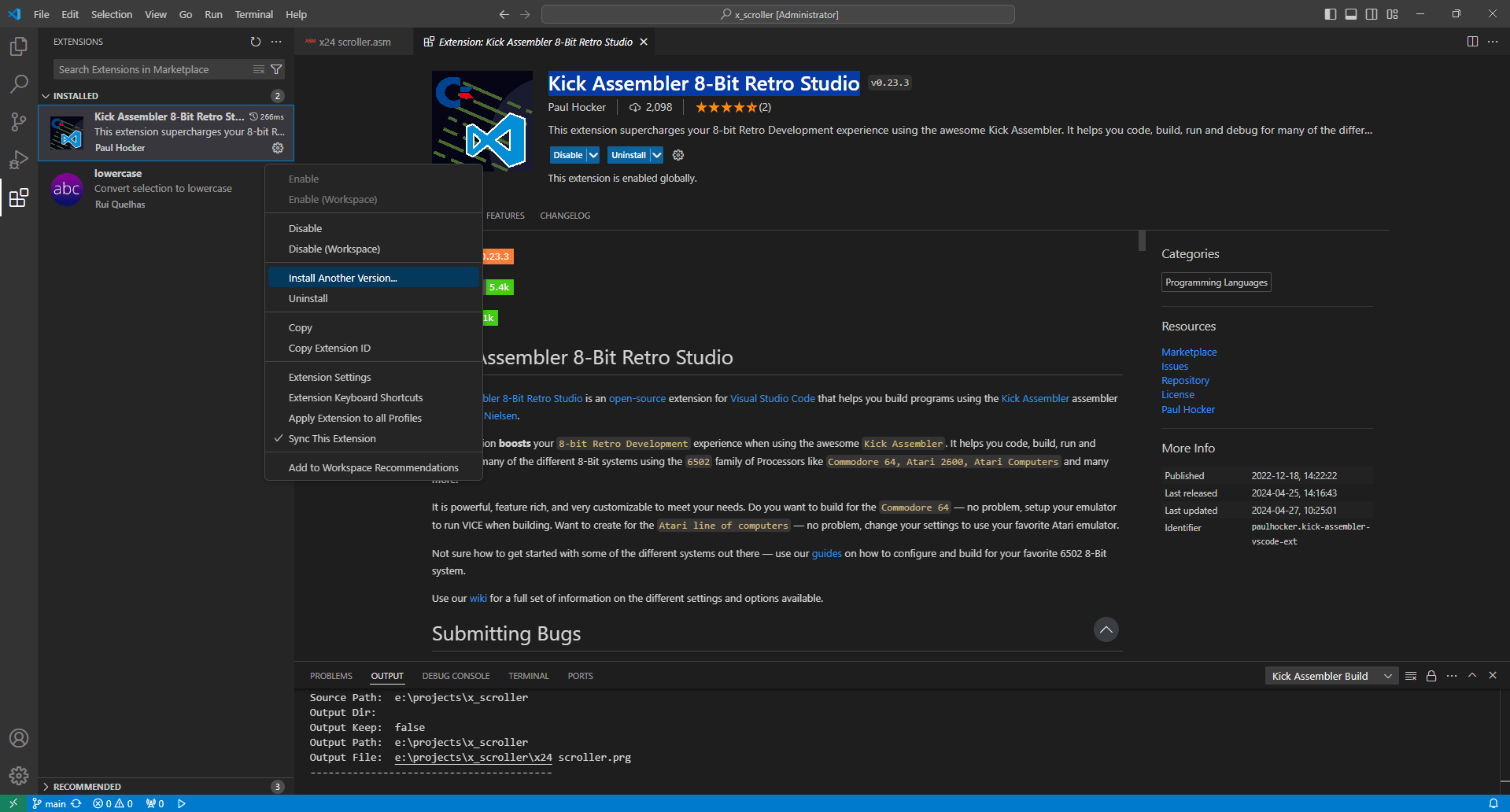The image size is (1510, 812).
Task: Open the Explorer view in activity bar
Action: (19, 46)
